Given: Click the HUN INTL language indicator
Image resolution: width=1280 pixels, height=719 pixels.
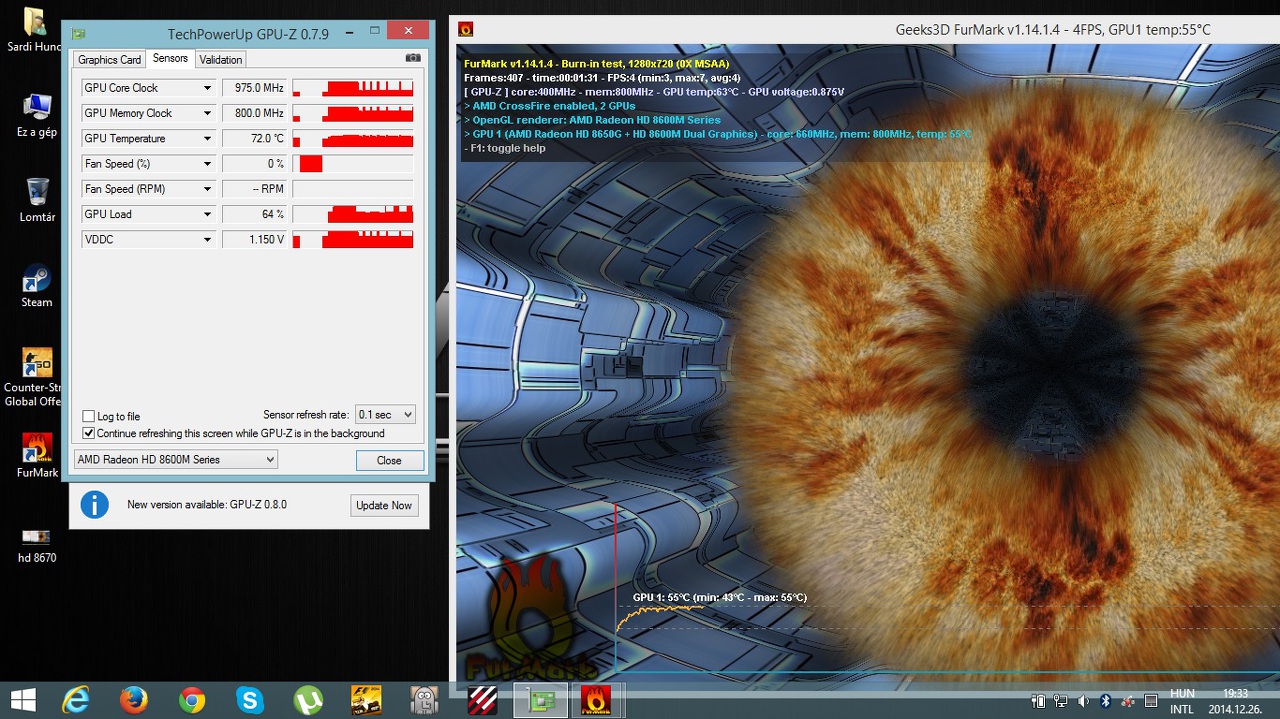Looking at the screenshot, I should point(1182,700).
